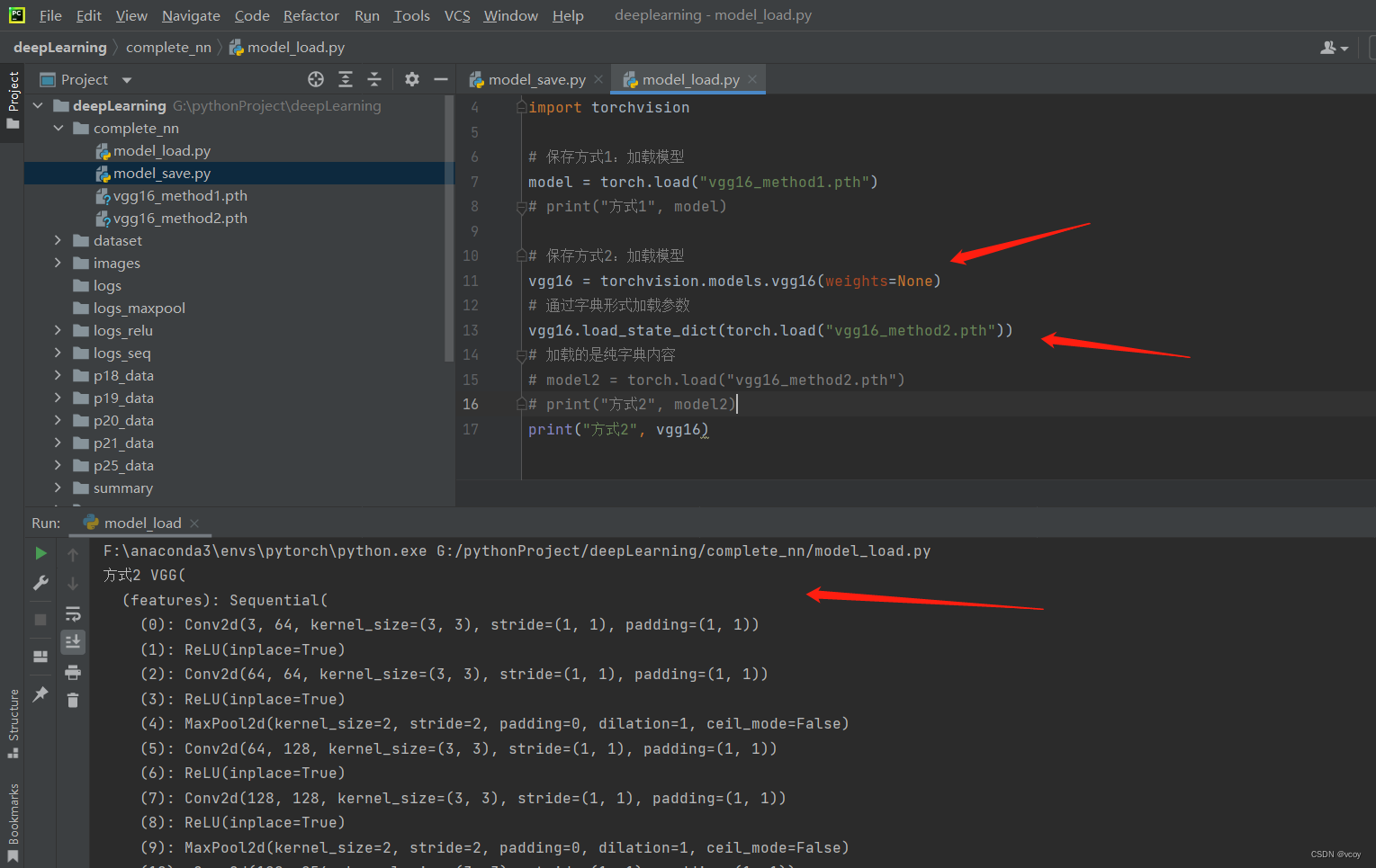The height and width of the screenshot is (868, 1376).
Task: Open the Help menu
Action: pos(568,15)
